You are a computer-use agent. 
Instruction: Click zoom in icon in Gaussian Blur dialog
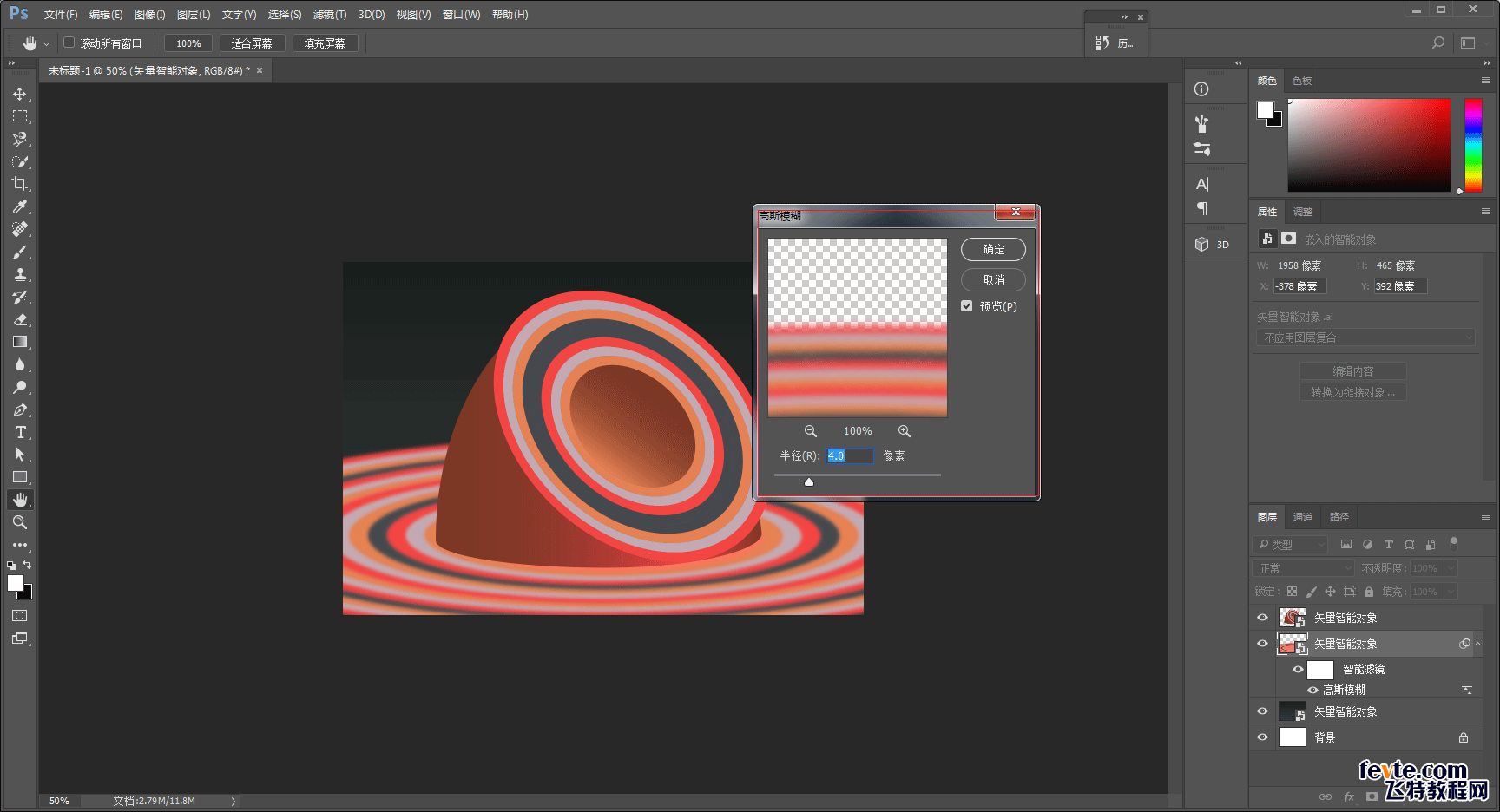tap(904, 431)
